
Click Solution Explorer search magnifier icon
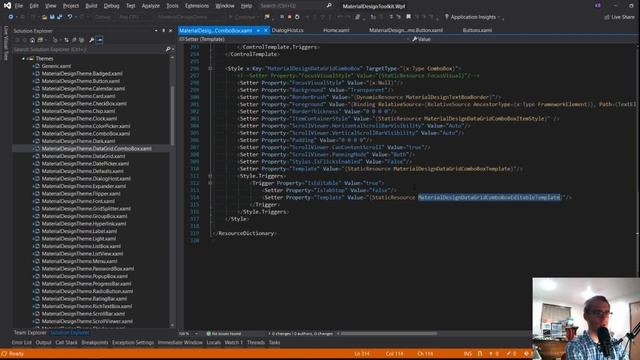tap(168, 49)
